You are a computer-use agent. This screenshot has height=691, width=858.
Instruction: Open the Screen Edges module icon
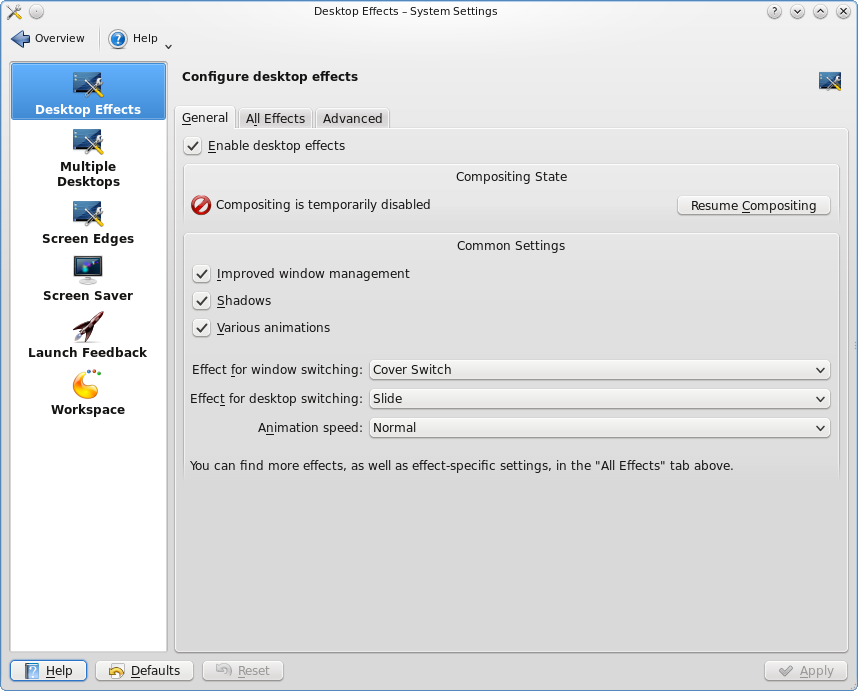(88, 213)
